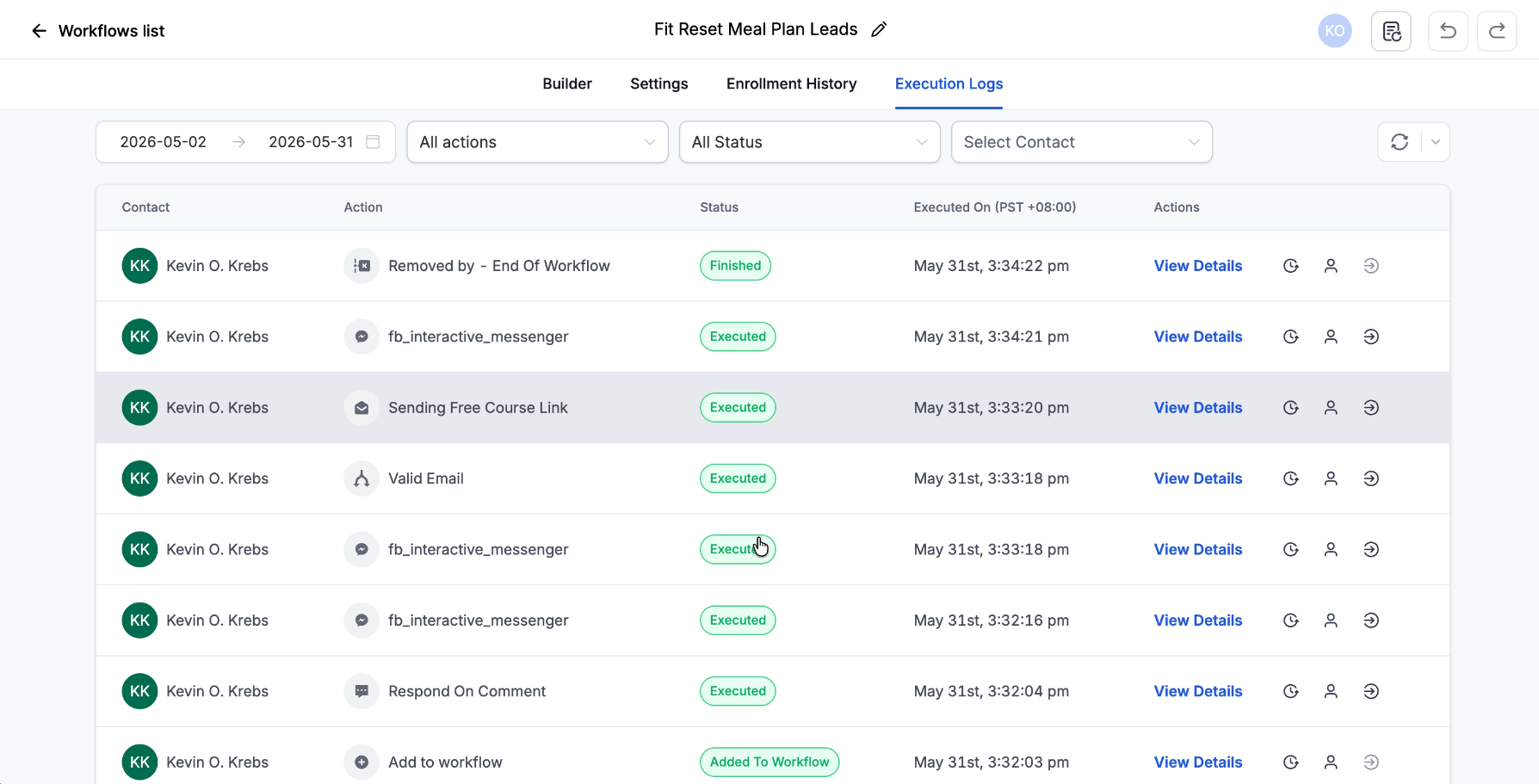Screen dimensions: 1539x784
Task: Expand the All Status dropdown
Action: click(x=809, y=142)
